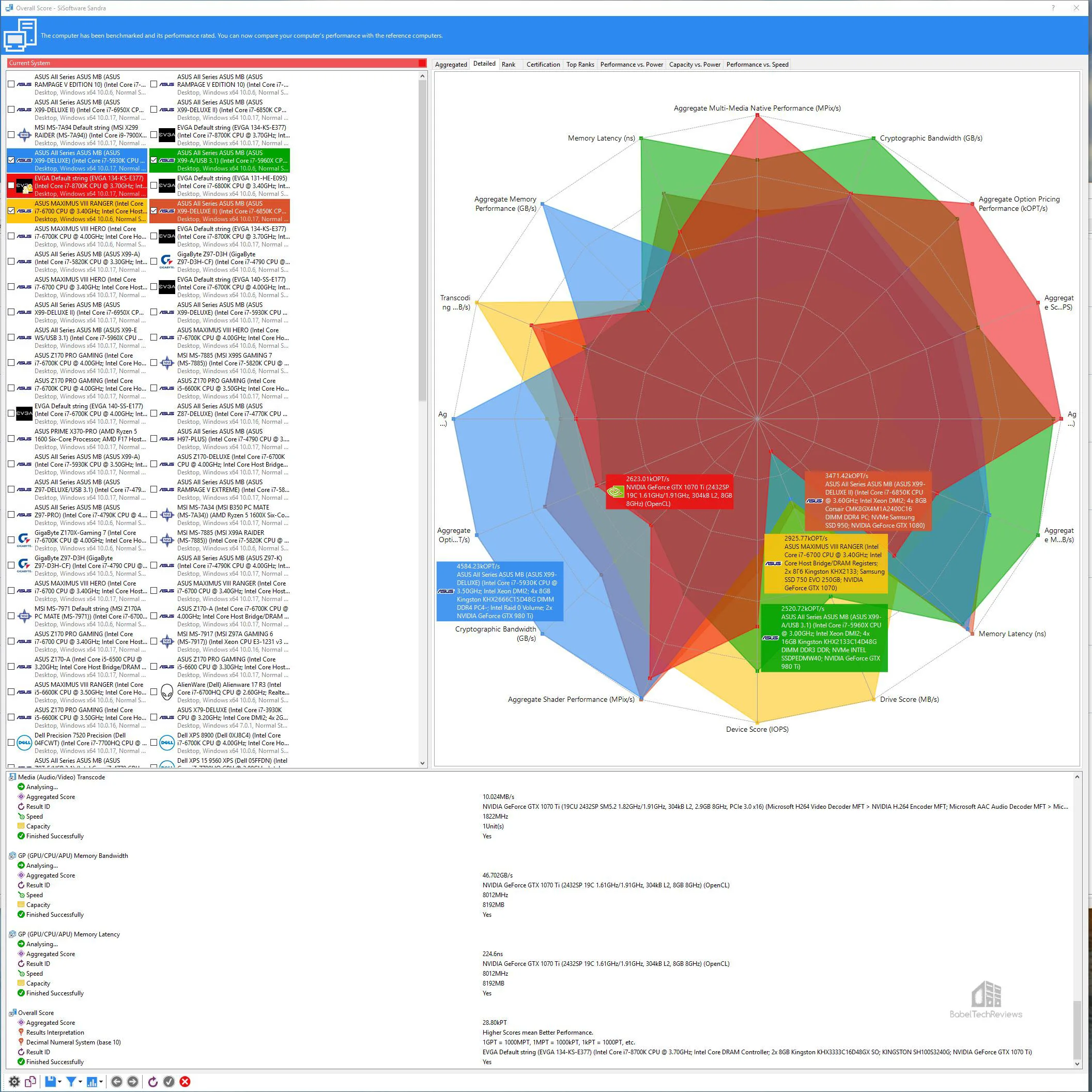Uncheck the green X99-A/USB 3.1 i7-5960X entry

click(153, 160)
